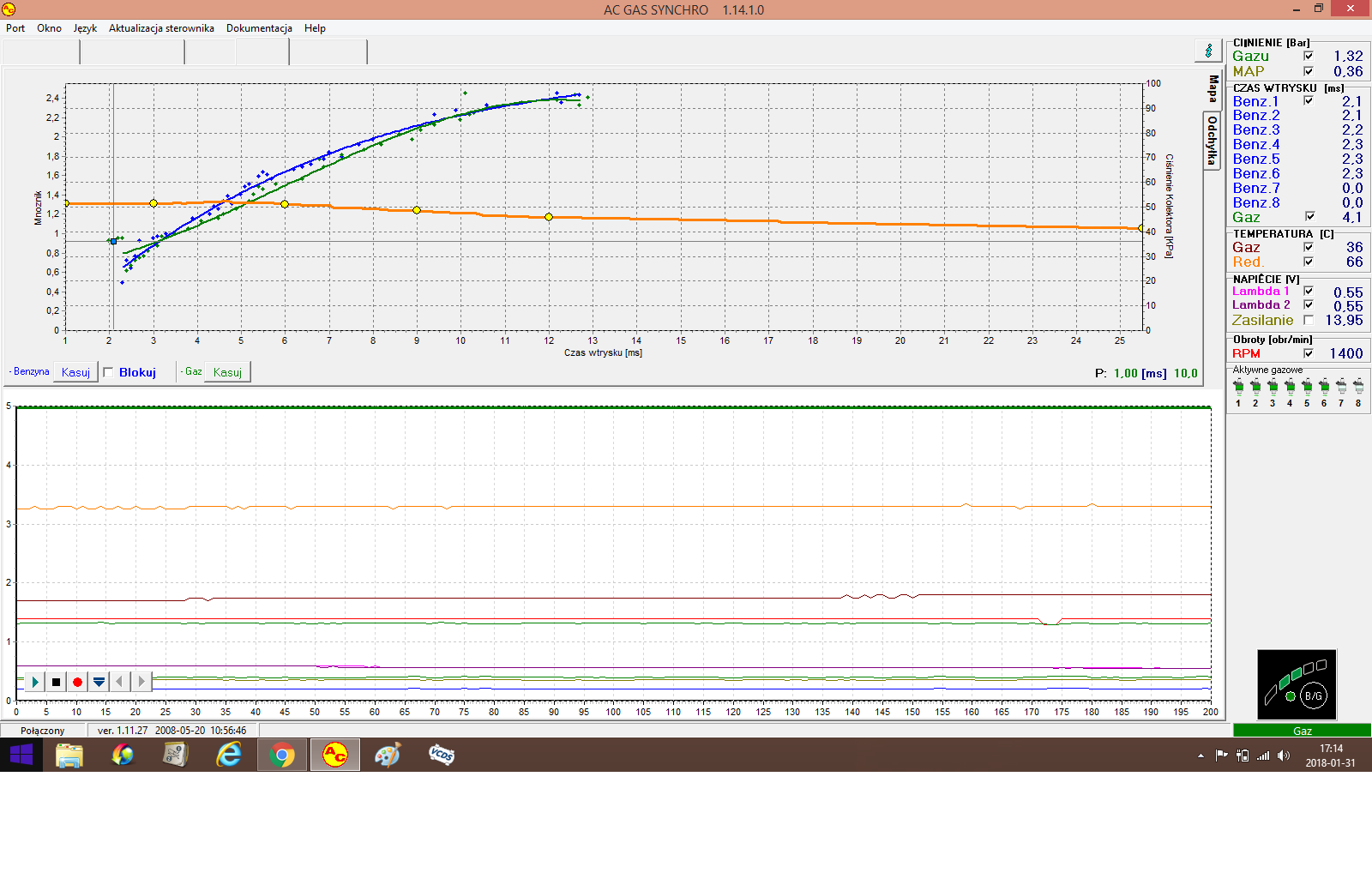Toggle the Lambda 1 voltage checkbox
This screenshot has width=1372, height=885.
click(x=1309, y=291)
